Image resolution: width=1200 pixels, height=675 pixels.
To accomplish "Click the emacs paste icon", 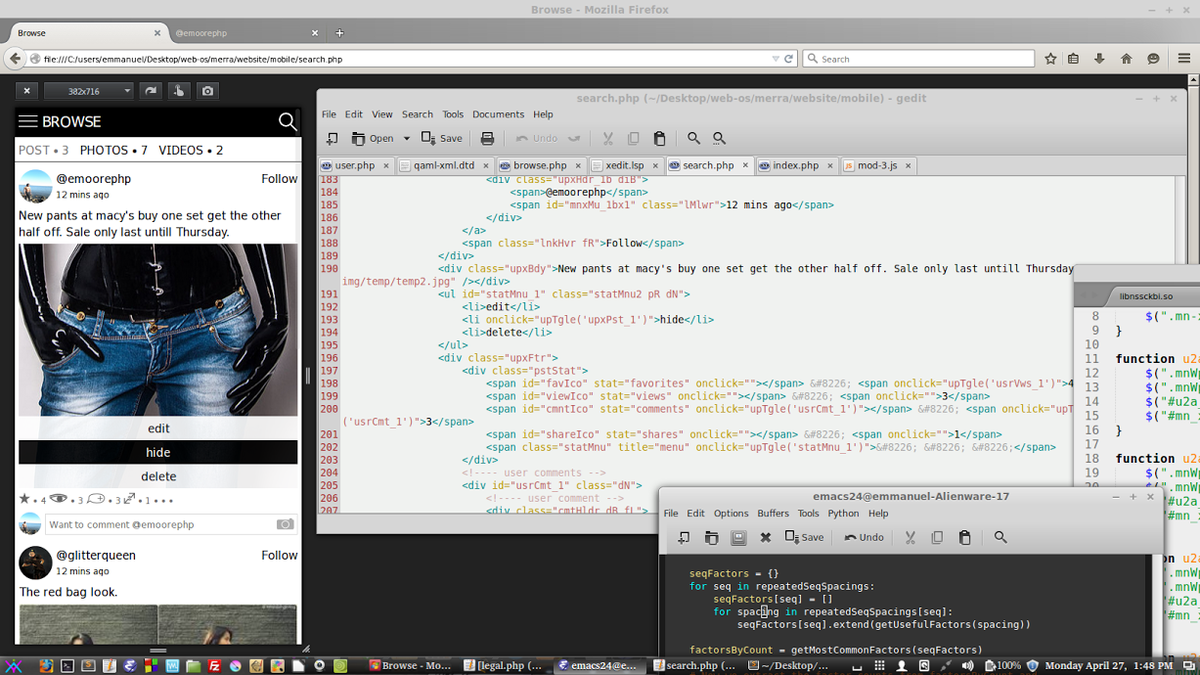I will [964, 537].
